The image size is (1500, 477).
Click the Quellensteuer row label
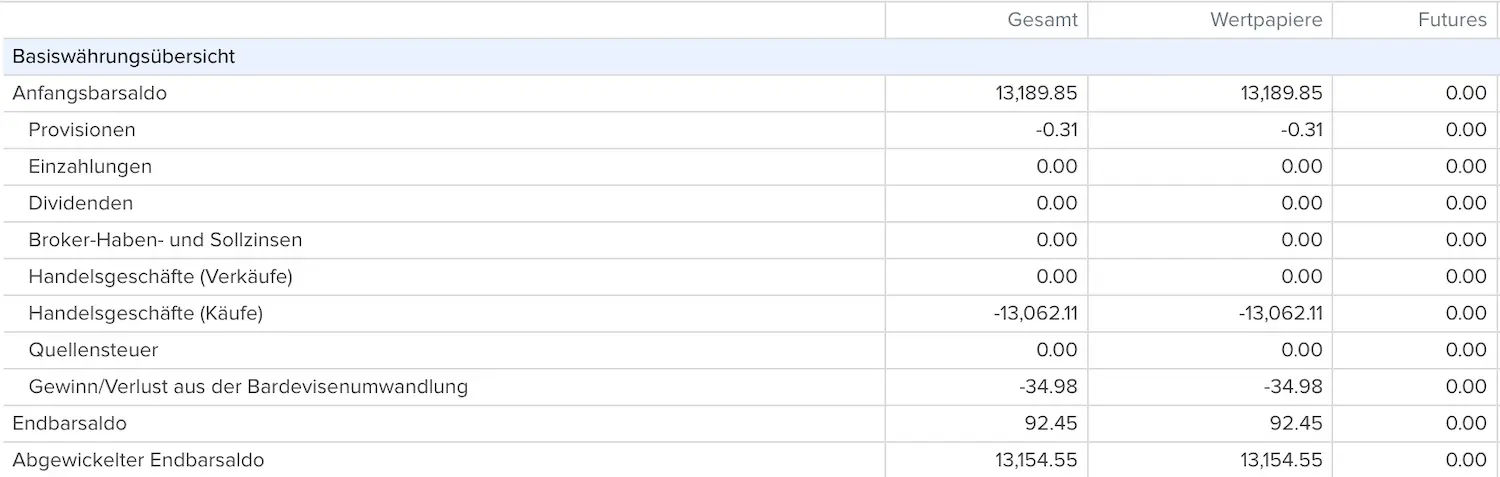click(93, 350)
